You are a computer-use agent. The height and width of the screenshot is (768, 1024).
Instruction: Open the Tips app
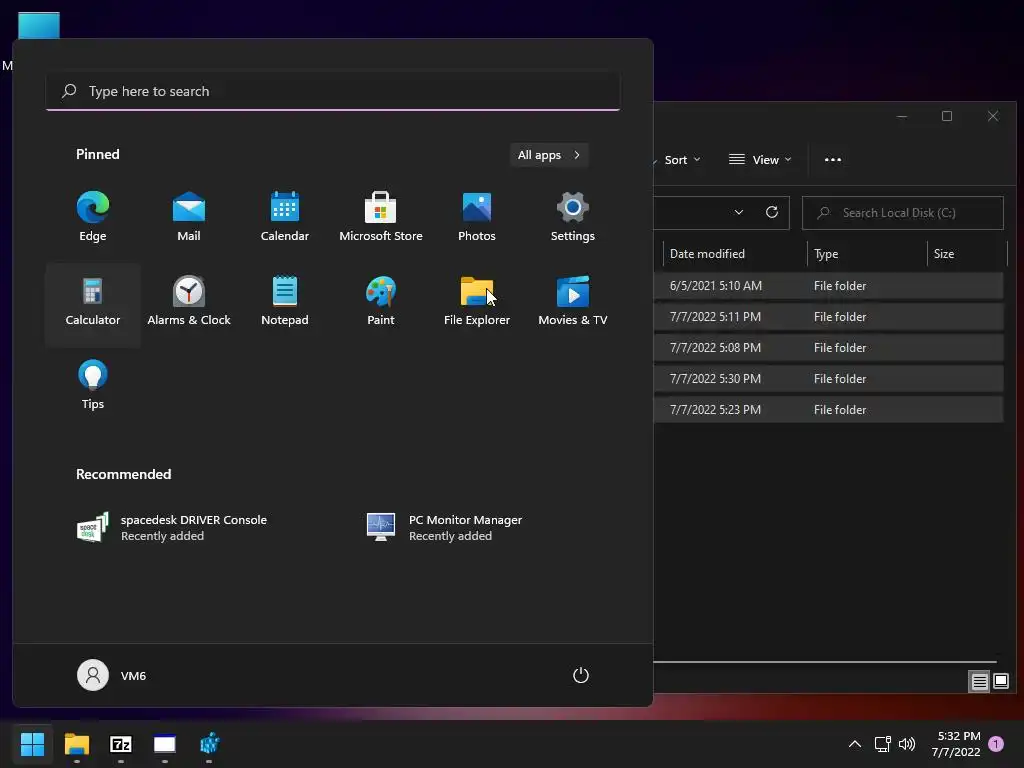click(x=93, y=385)
